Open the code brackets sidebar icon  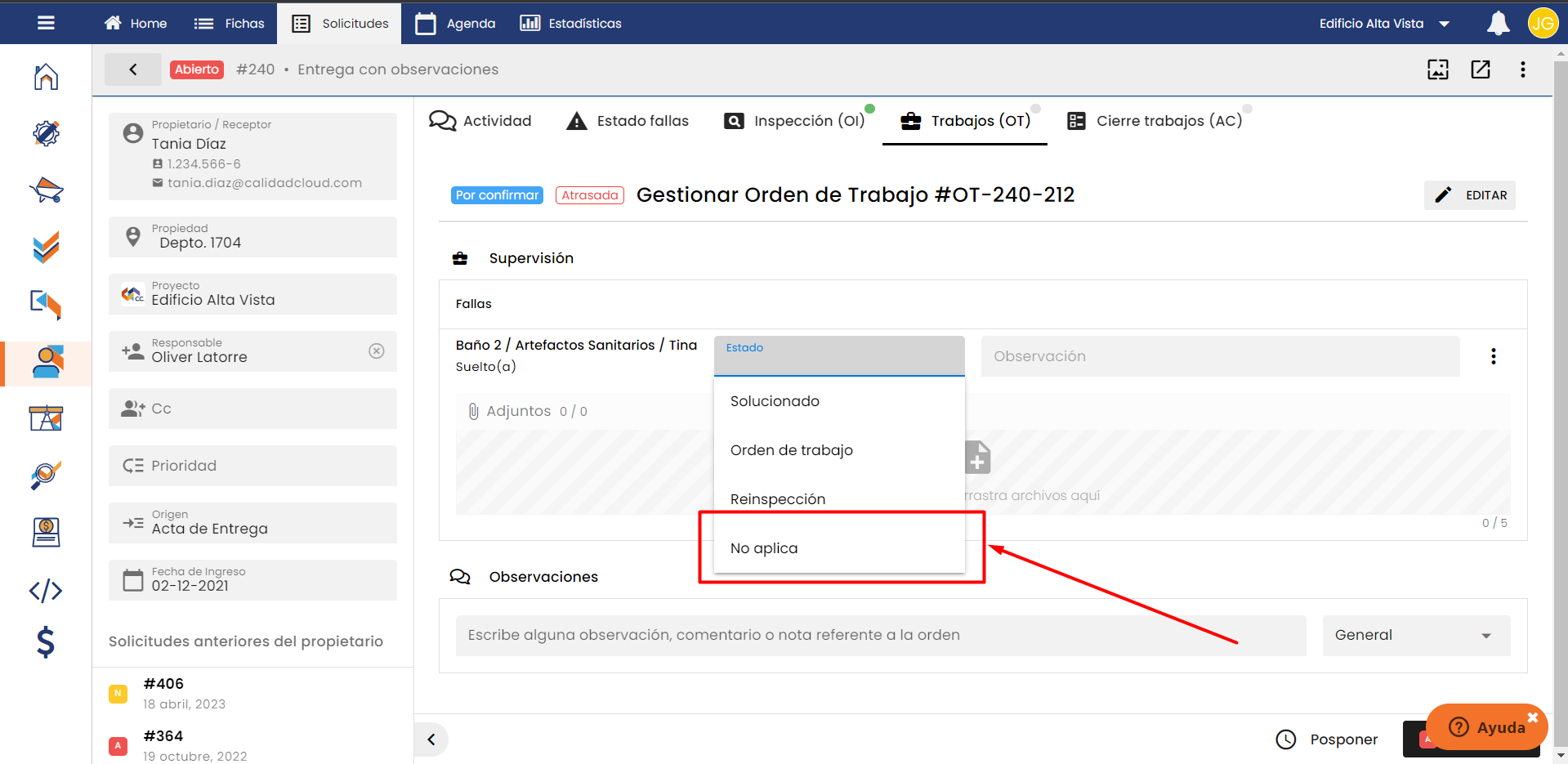[46, 590]
